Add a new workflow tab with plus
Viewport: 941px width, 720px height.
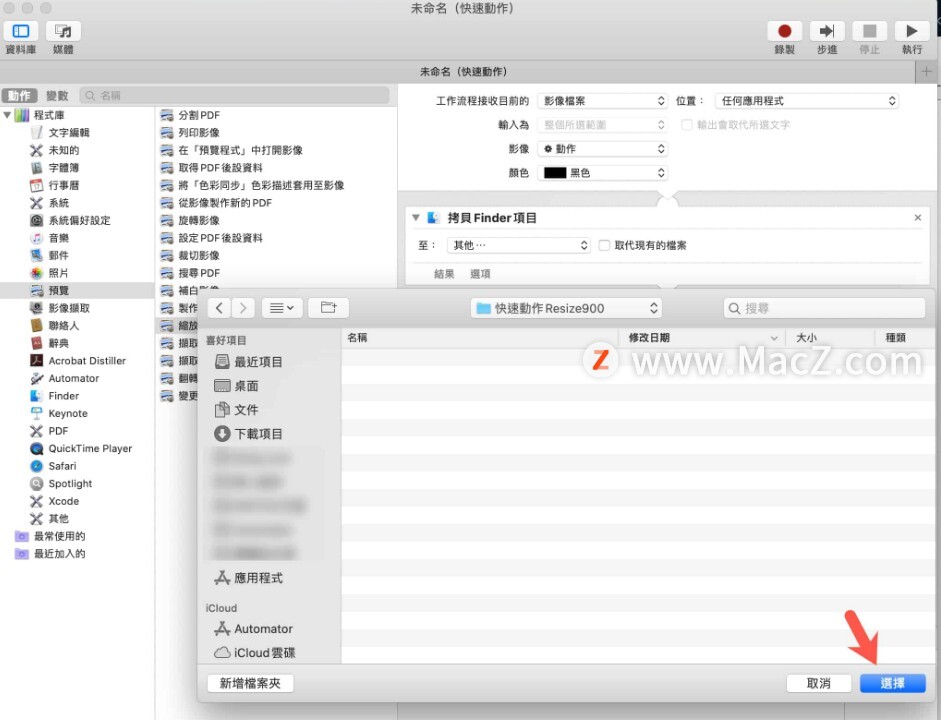(927, 72)
